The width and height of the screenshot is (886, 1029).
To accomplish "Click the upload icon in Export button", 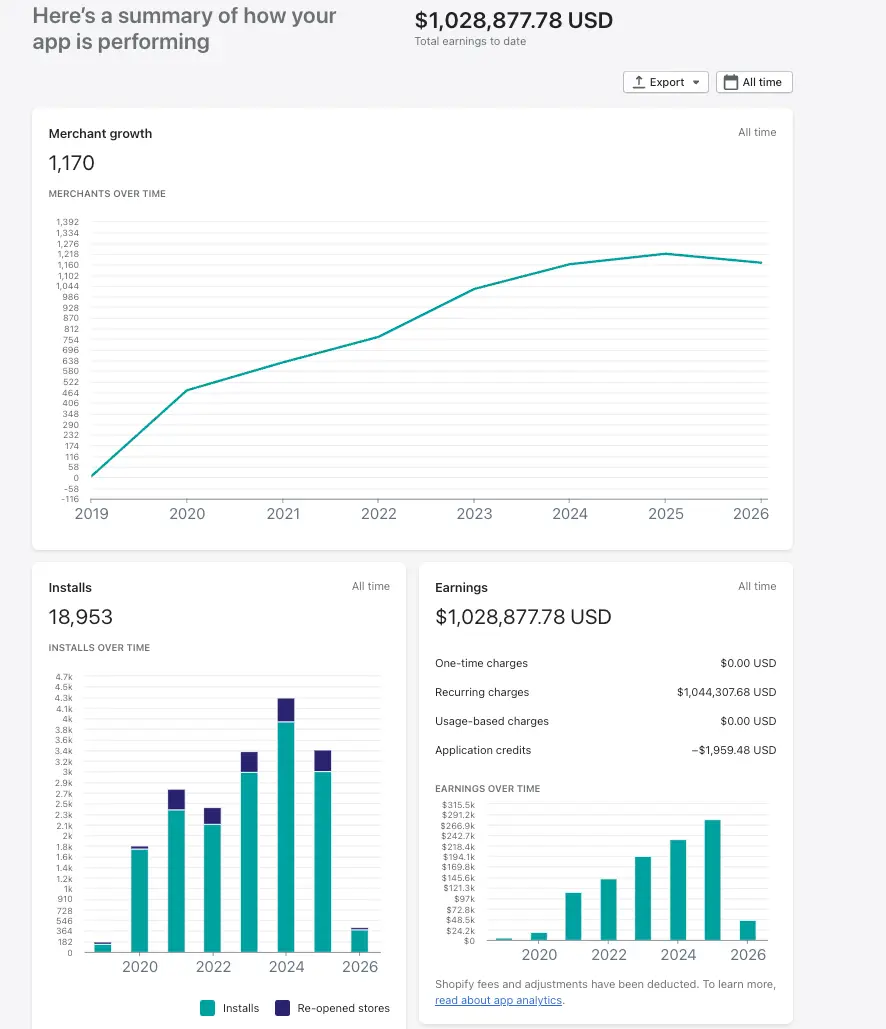I will point(638,82).
